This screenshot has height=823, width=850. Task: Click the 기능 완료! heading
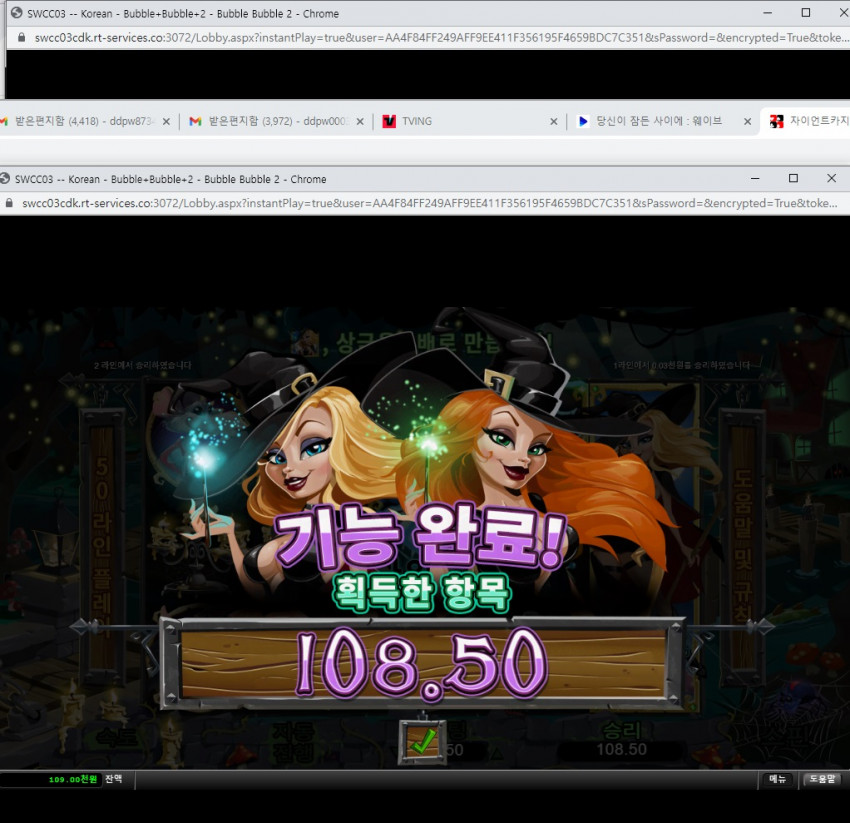click(420, 538)
